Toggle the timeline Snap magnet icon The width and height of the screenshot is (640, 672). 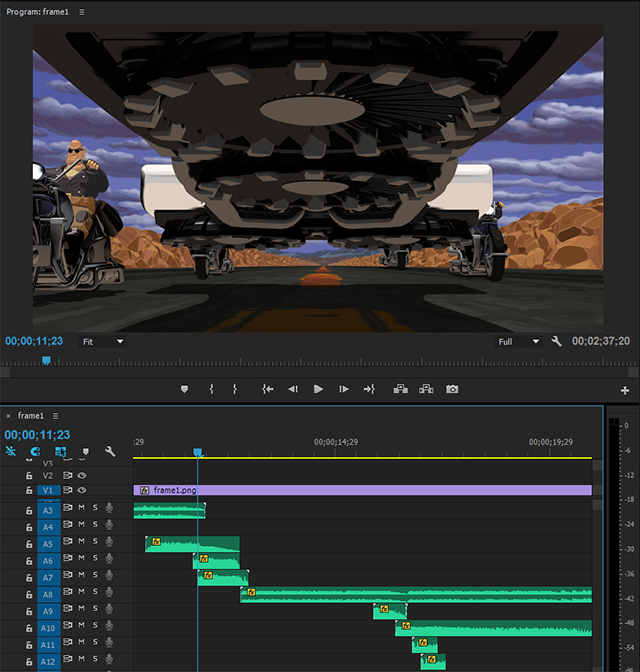coord(35,451)
